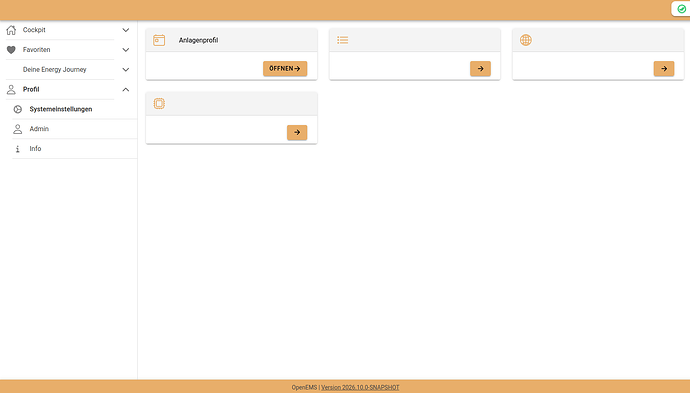
Task: Select Deine Energy Journey menu entry
Action: [55, 70]
